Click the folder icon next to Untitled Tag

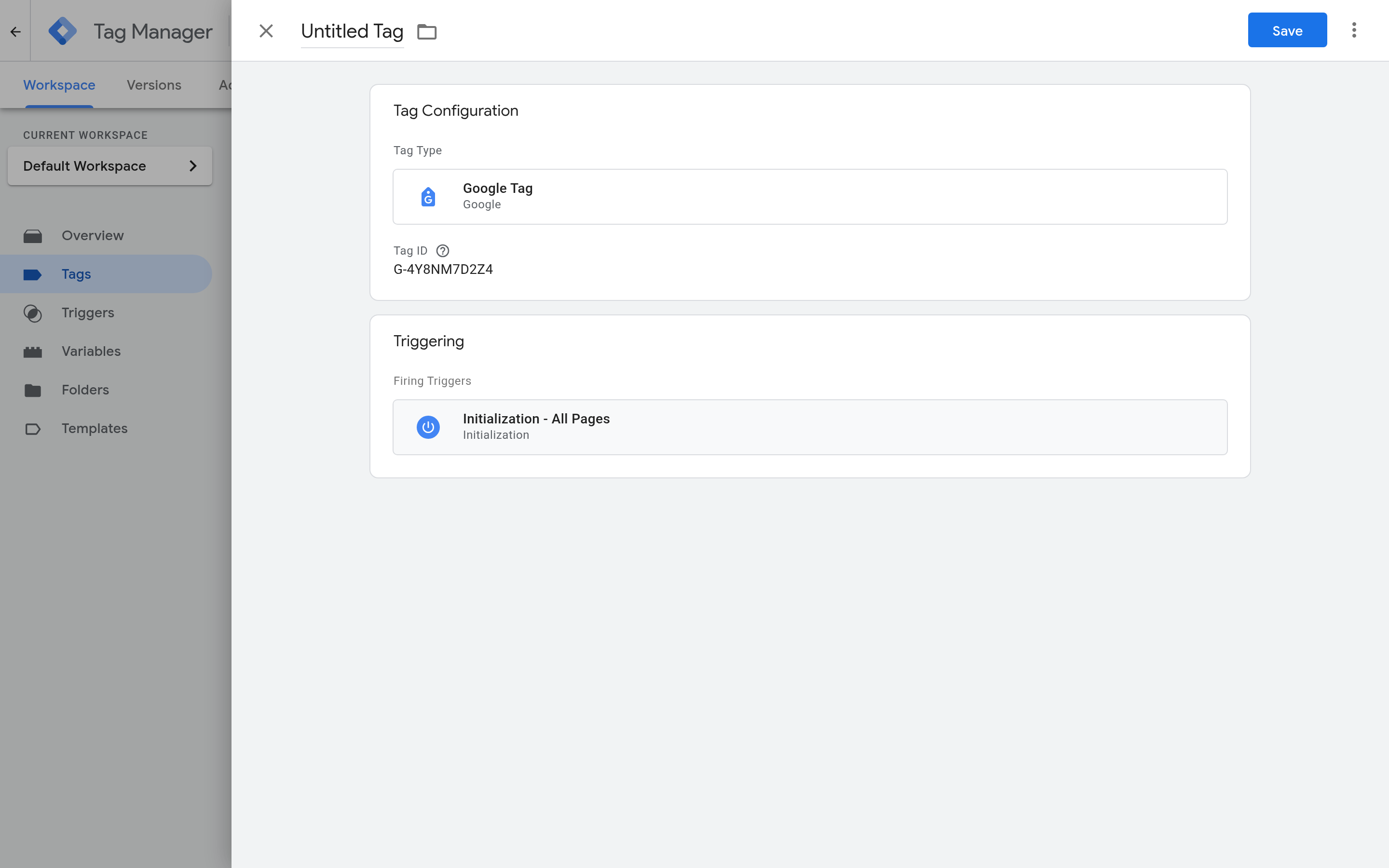[426, 31]
